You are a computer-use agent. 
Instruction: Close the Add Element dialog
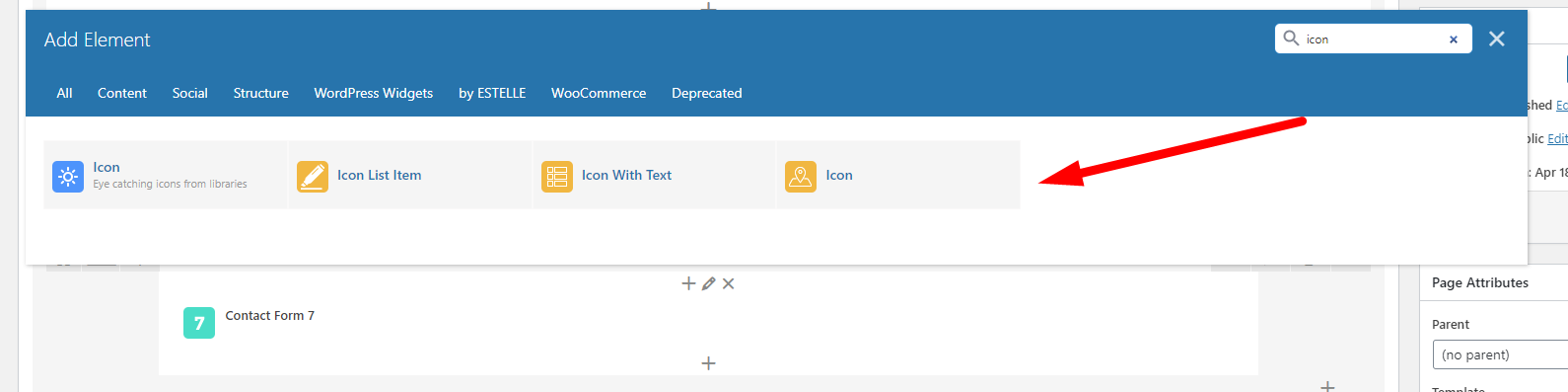pos(1496,39)
